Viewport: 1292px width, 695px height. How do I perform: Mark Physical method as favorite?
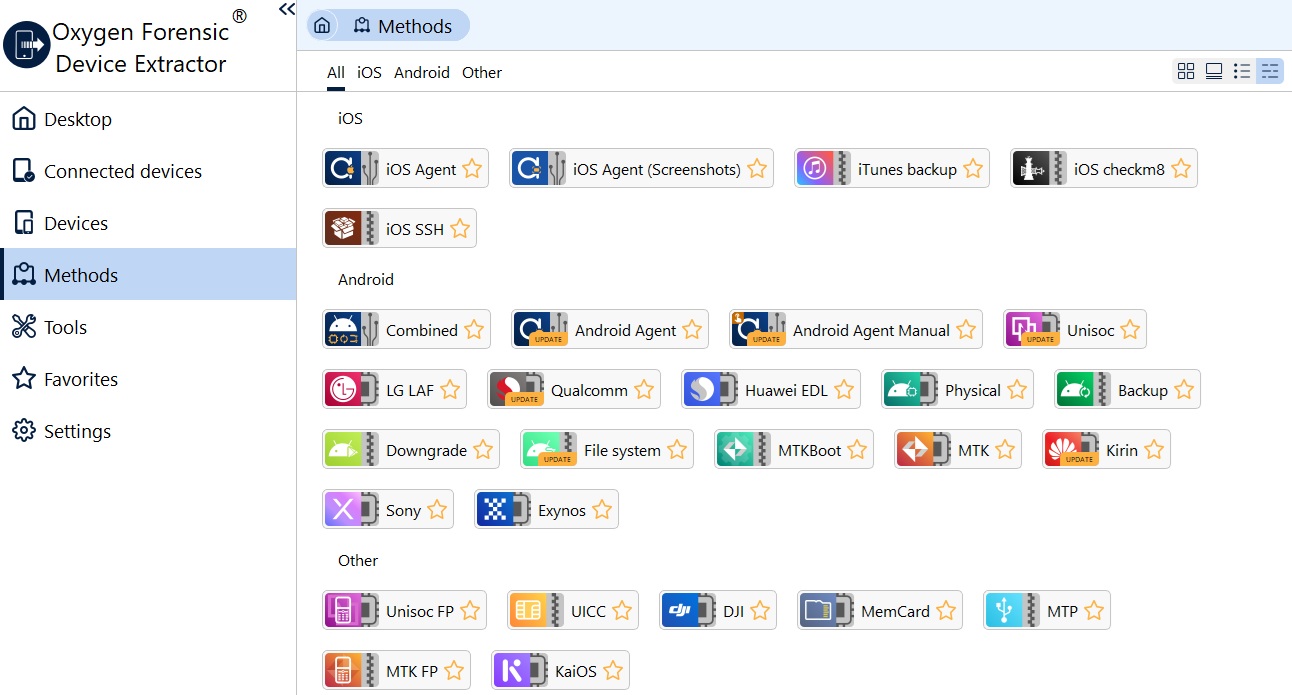tap(1017, 390)
